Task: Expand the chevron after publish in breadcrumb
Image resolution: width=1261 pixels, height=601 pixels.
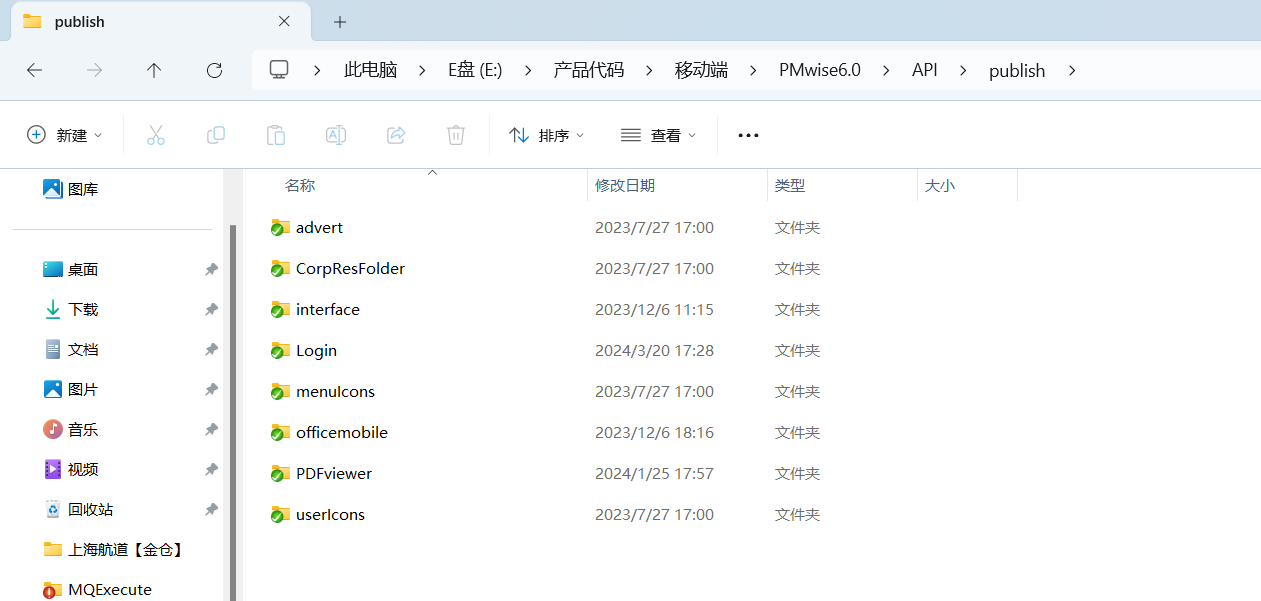Action: click(x=1072, y=70)
